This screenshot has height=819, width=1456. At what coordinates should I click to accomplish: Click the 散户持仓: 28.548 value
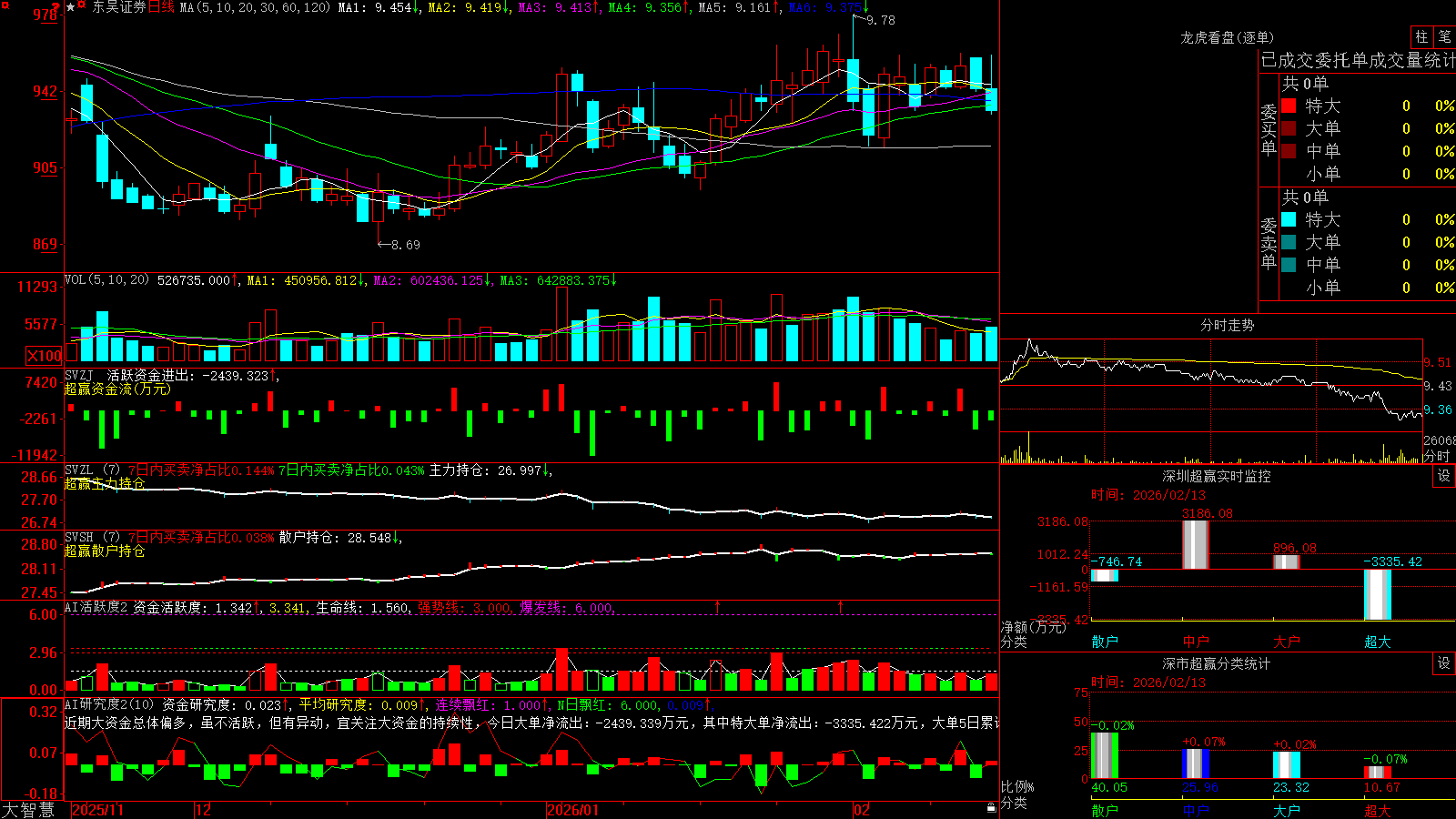tap(336, 538)
